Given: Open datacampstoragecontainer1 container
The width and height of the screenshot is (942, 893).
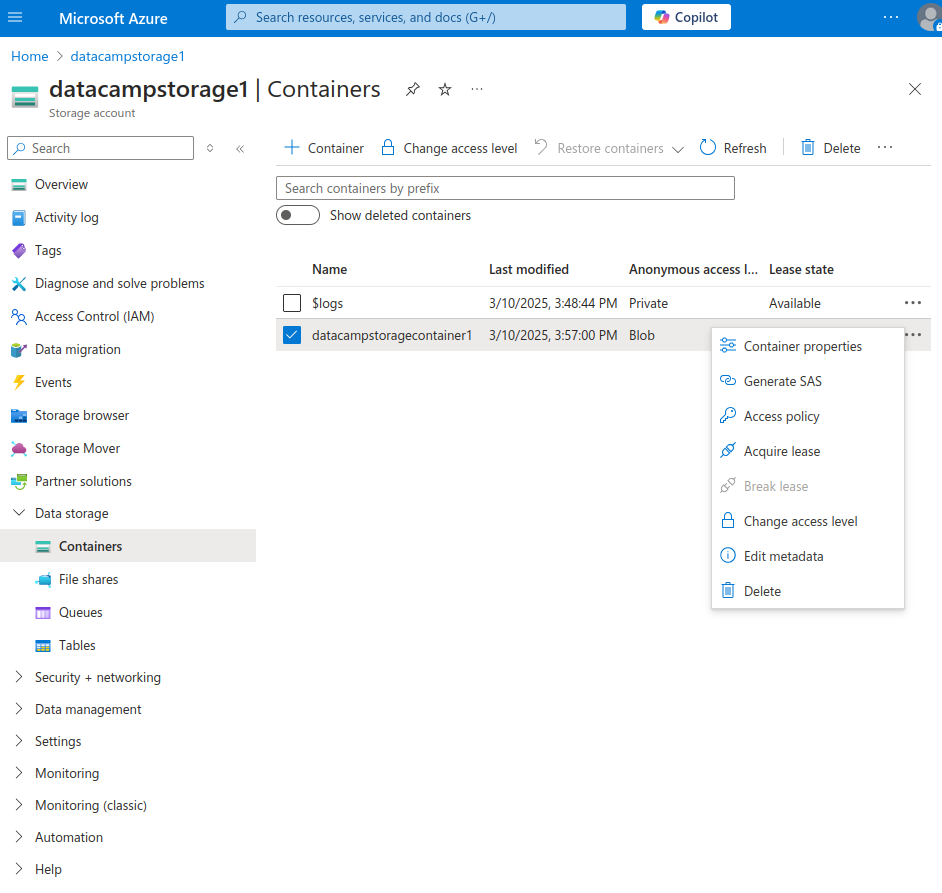Looking at the screenshot, I should 392,335.
